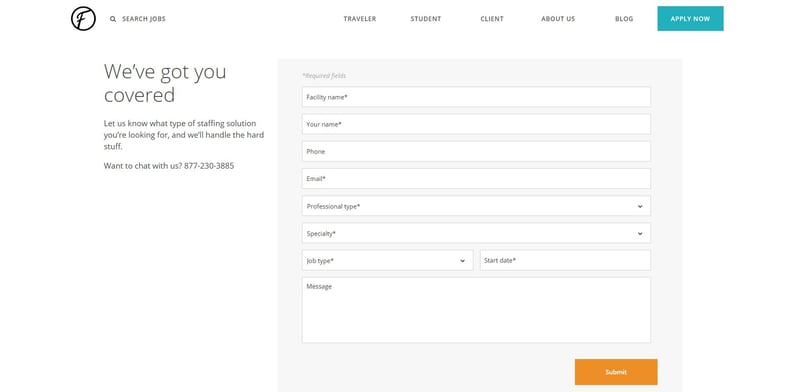Select the Phone input field
Image resolution: width=785 pixels, height=392 pixels.
tap(476, 151)
